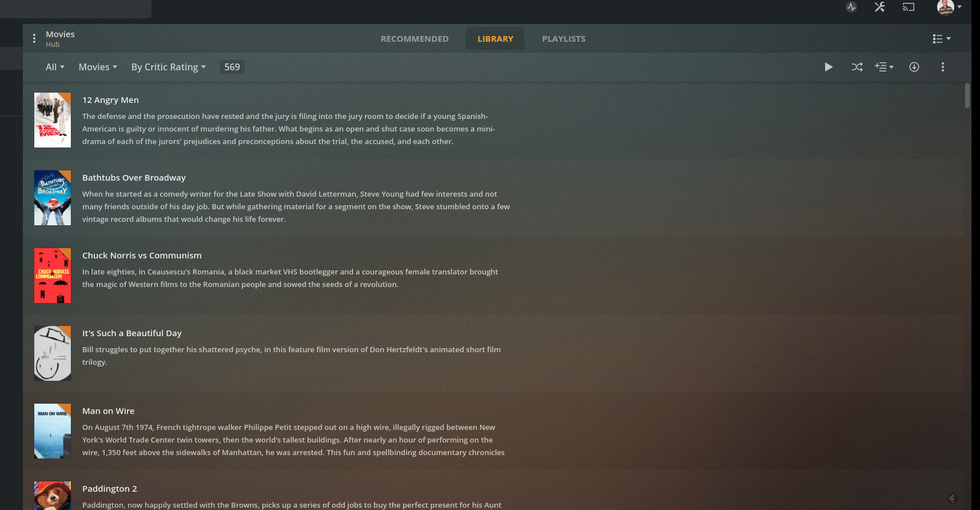Open the list view mode dropdown
The width and height of the screenshot is (980, 510).
(x=941, y=39)
